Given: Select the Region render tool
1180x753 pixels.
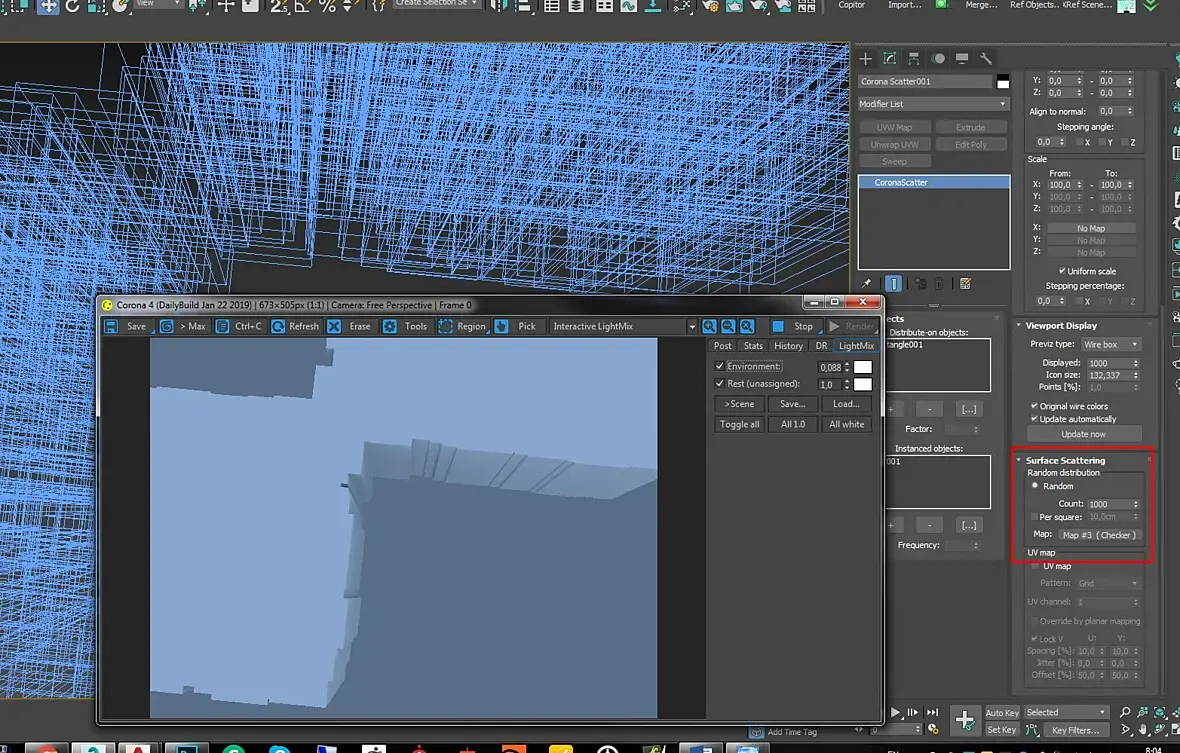Looking at the screenshot, I should [461, 326].
